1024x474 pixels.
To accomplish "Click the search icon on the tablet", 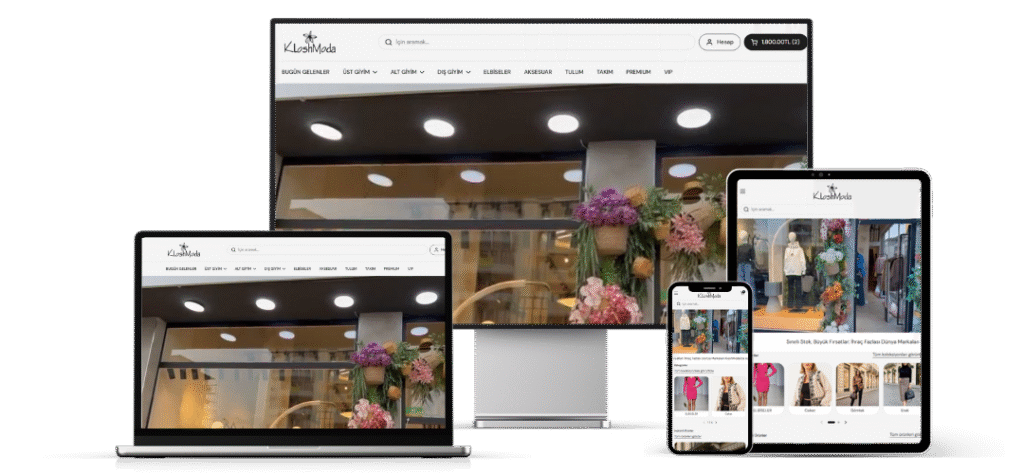I will (746, 209).
